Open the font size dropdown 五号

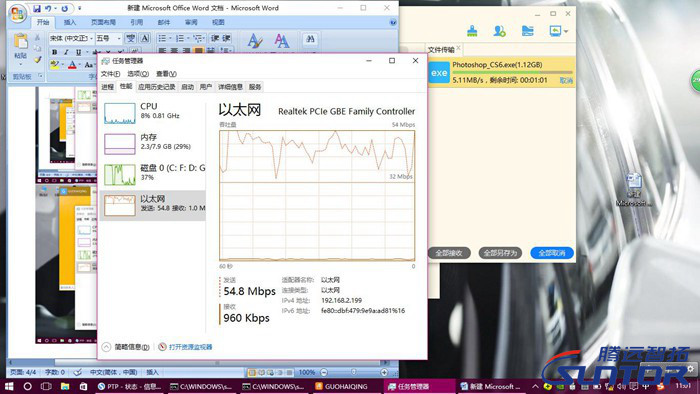click(108, 38)
